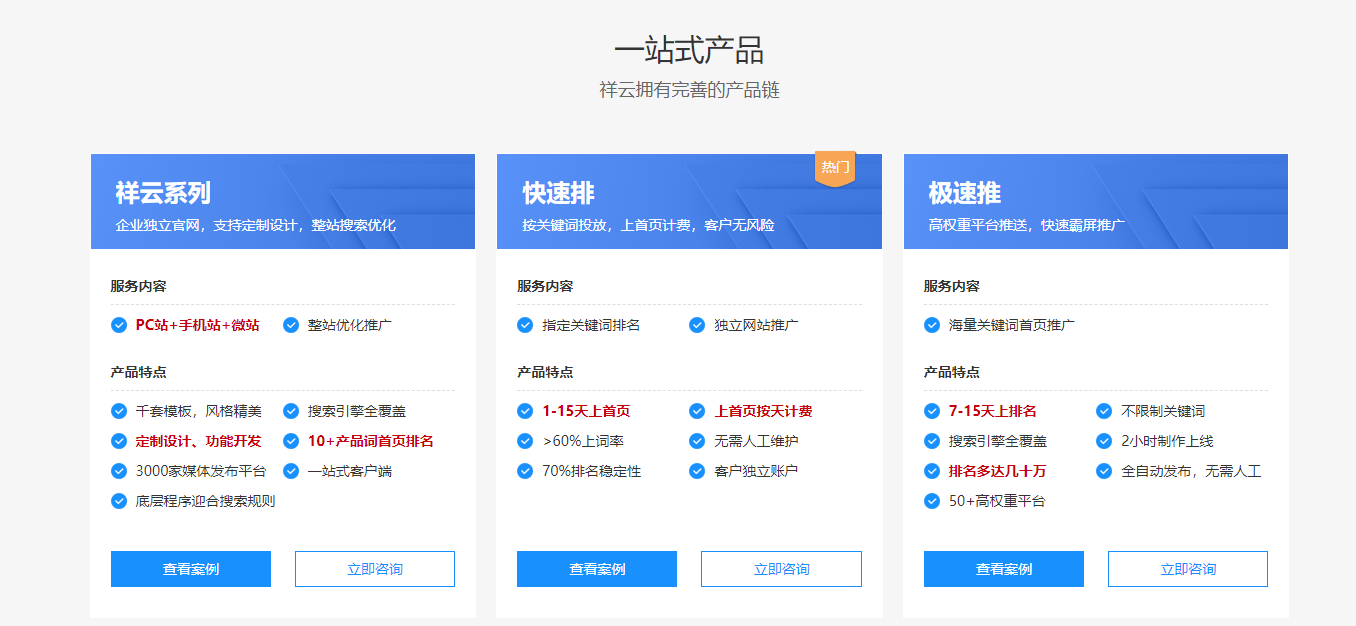Image resolution: width=1356 pixels, height=626 pixels.
Task: Click 产品特点 heading in 极速推 card
Action: [x=952, y=372]
